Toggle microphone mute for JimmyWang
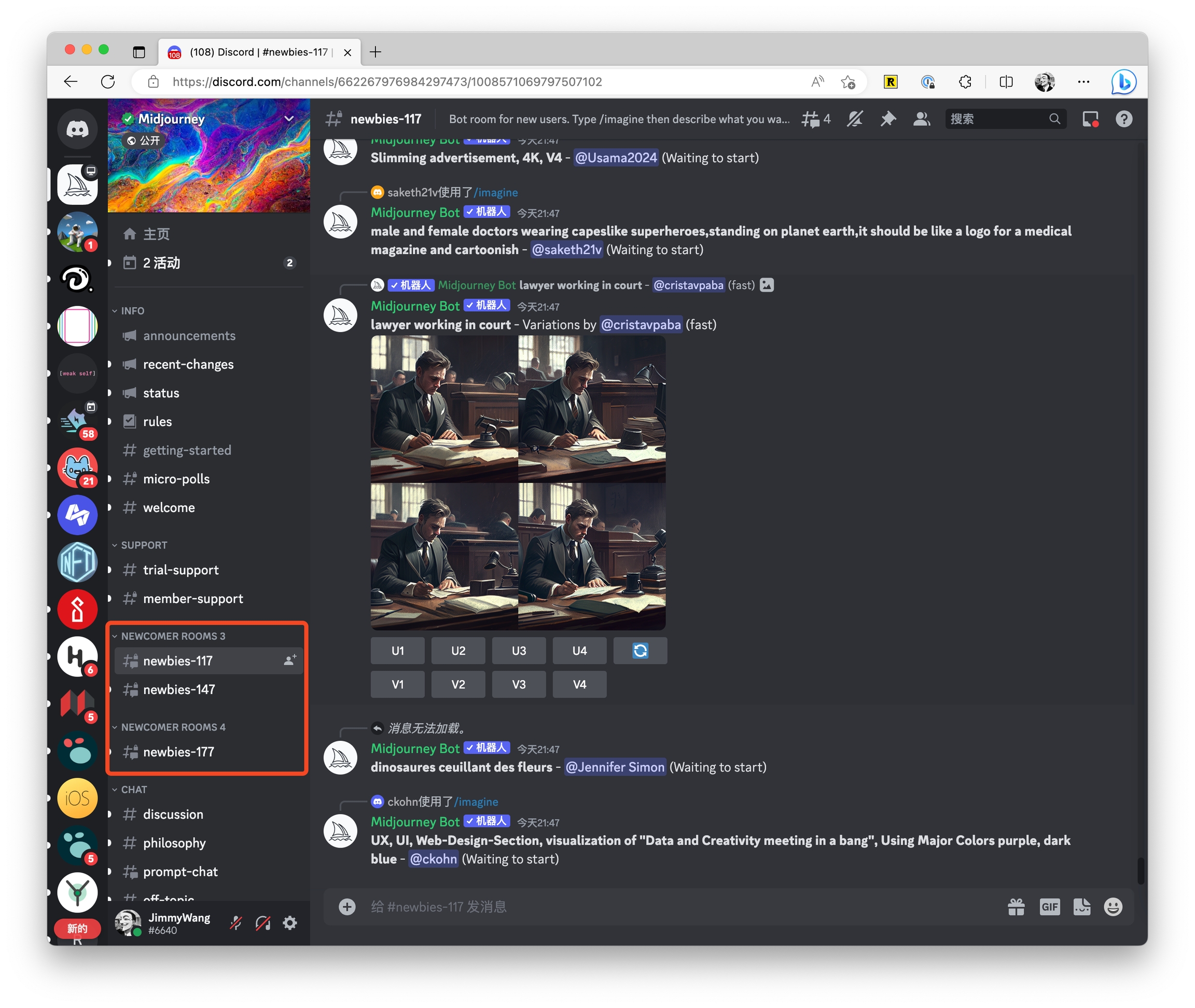The height and width of the screenshot is (1008, 1195). (236, 923)
